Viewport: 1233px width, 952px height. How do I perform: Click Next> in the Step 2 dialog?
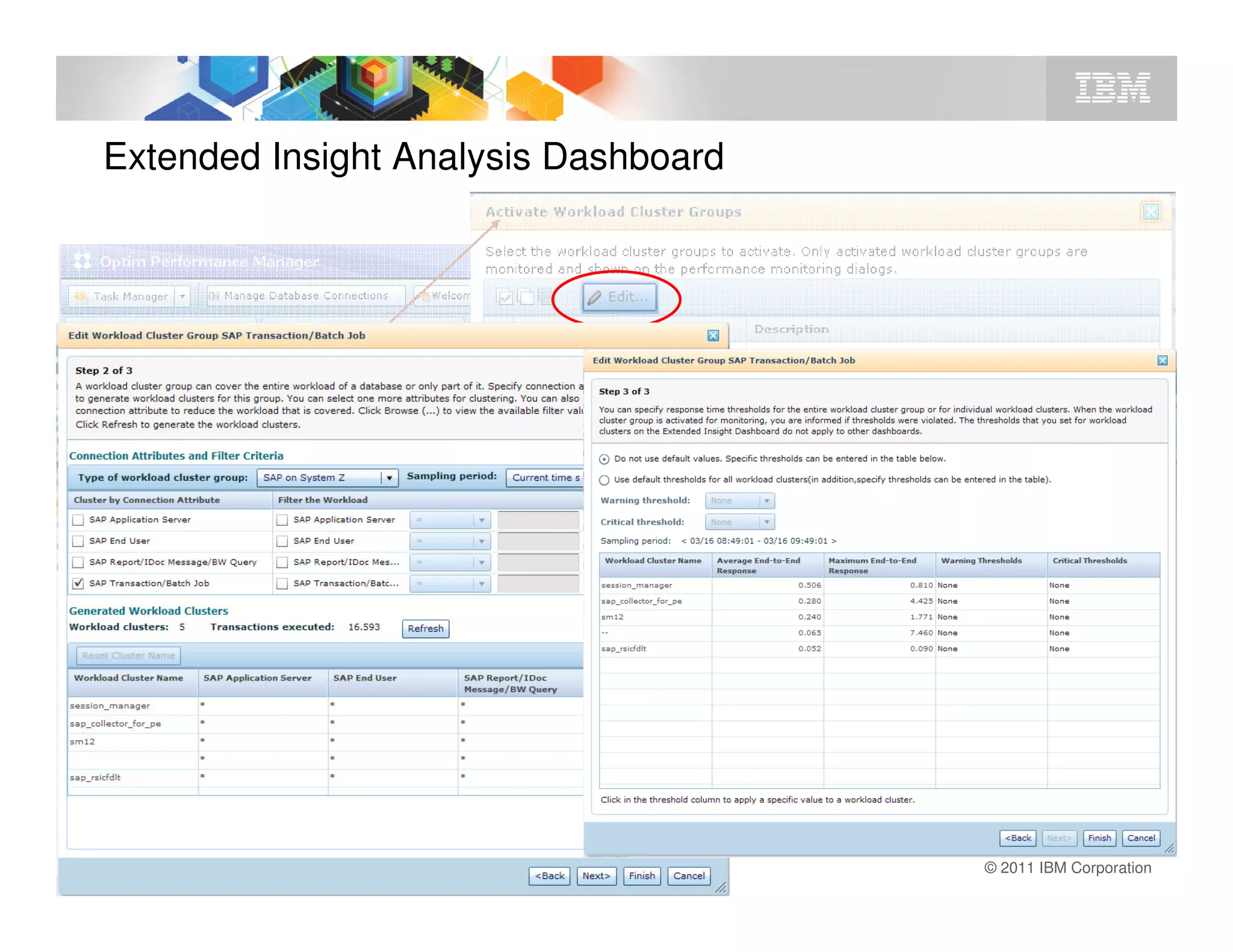pyautogui.click(x=596, y=876)
